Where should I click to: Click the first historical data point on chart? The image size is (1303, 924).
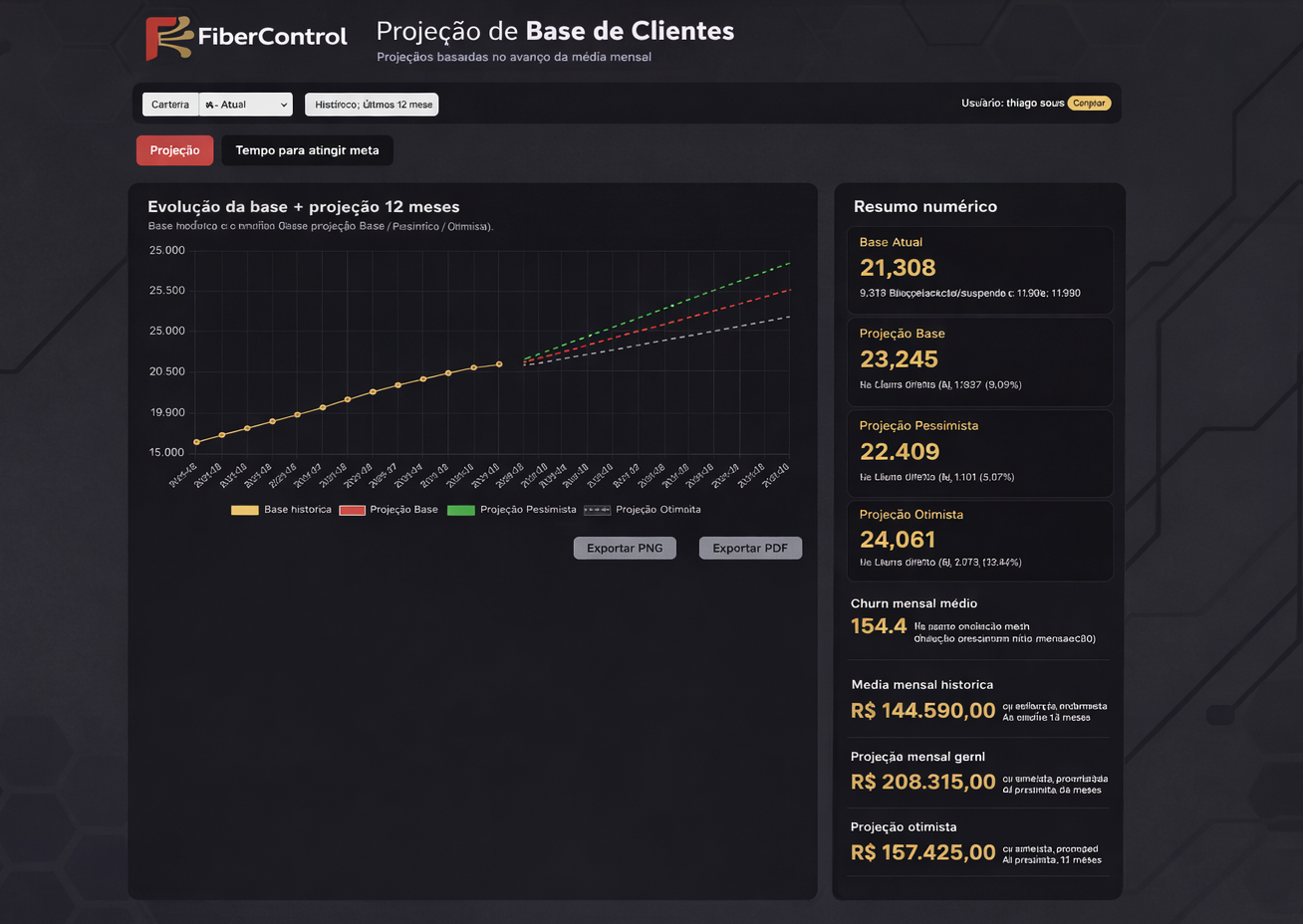click(x=196, y=442)
